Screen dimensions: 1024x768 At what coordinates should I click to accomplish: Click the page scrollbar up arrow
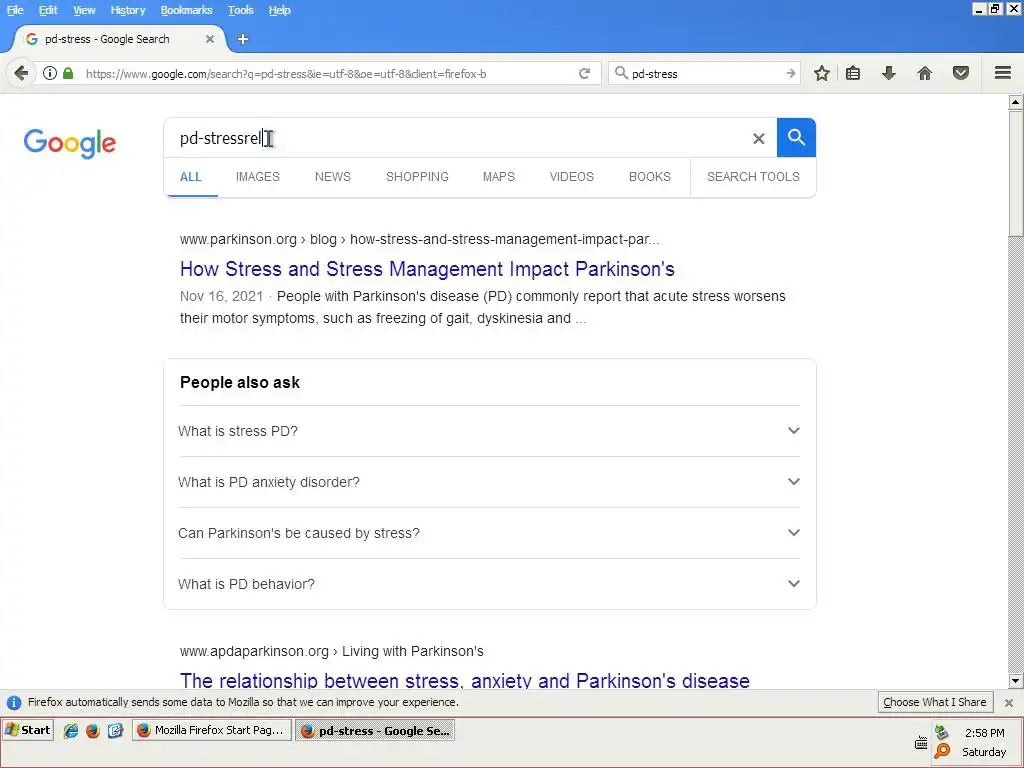(1016, 102)
